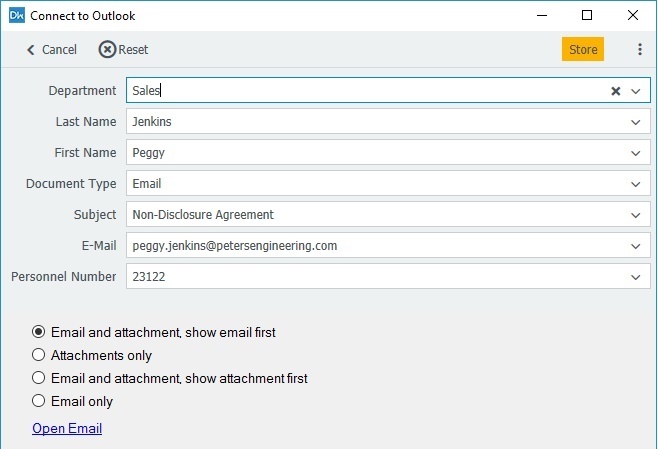The image size is (658, 449).
Task: Close the Connect to Outlook window
Action: (x=632, y=16)
